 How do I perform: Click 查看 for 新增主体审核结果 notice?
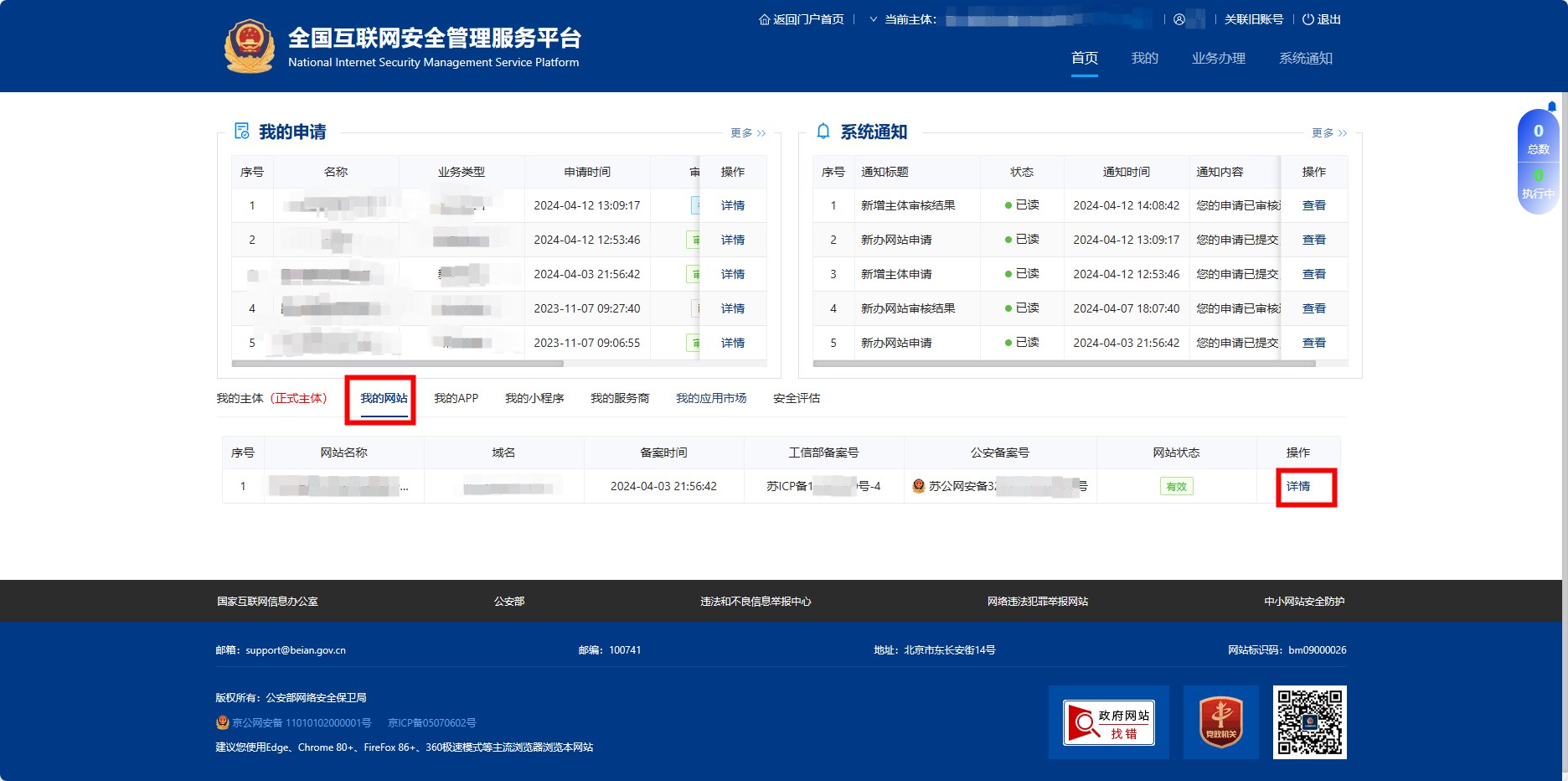coord(1314,205)
